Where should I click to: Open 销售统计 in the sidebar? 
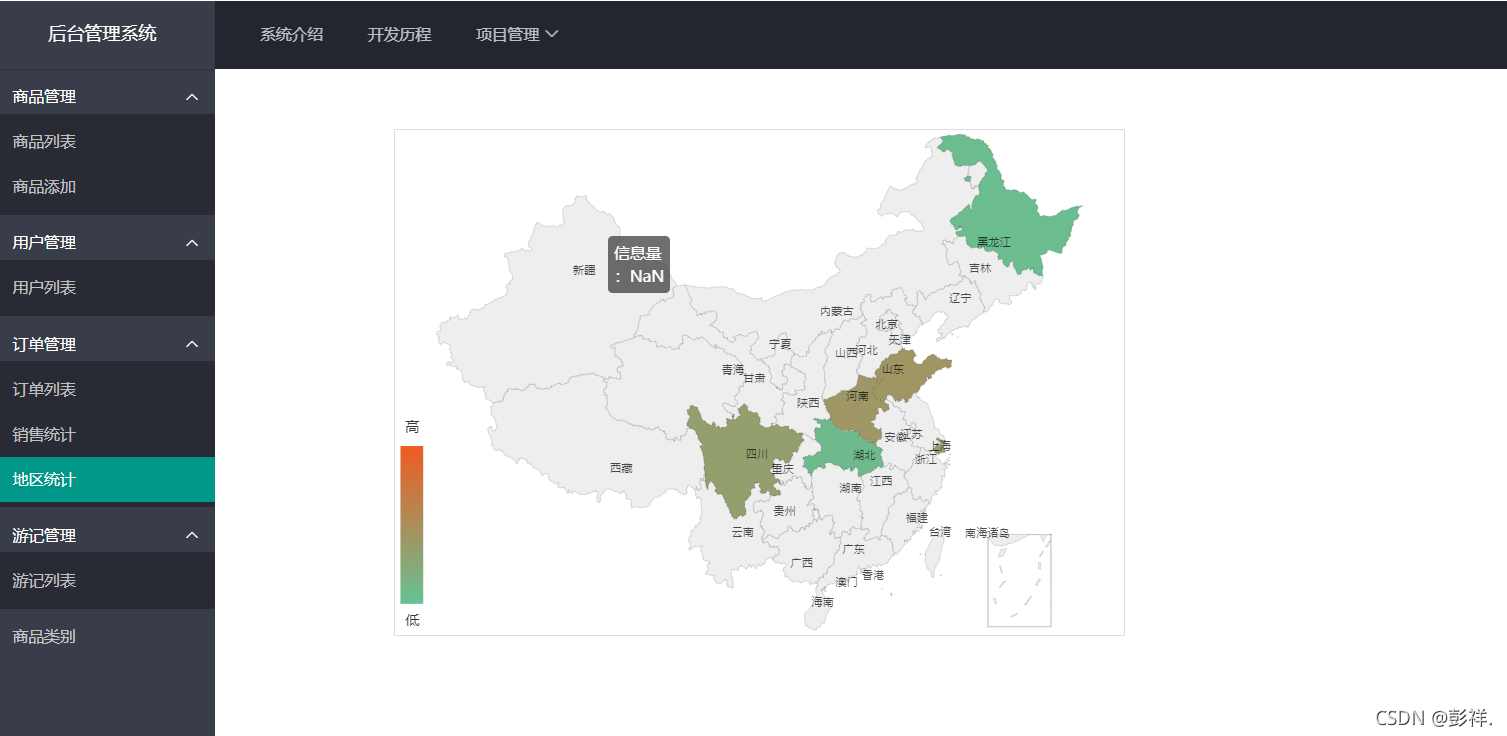107,435
